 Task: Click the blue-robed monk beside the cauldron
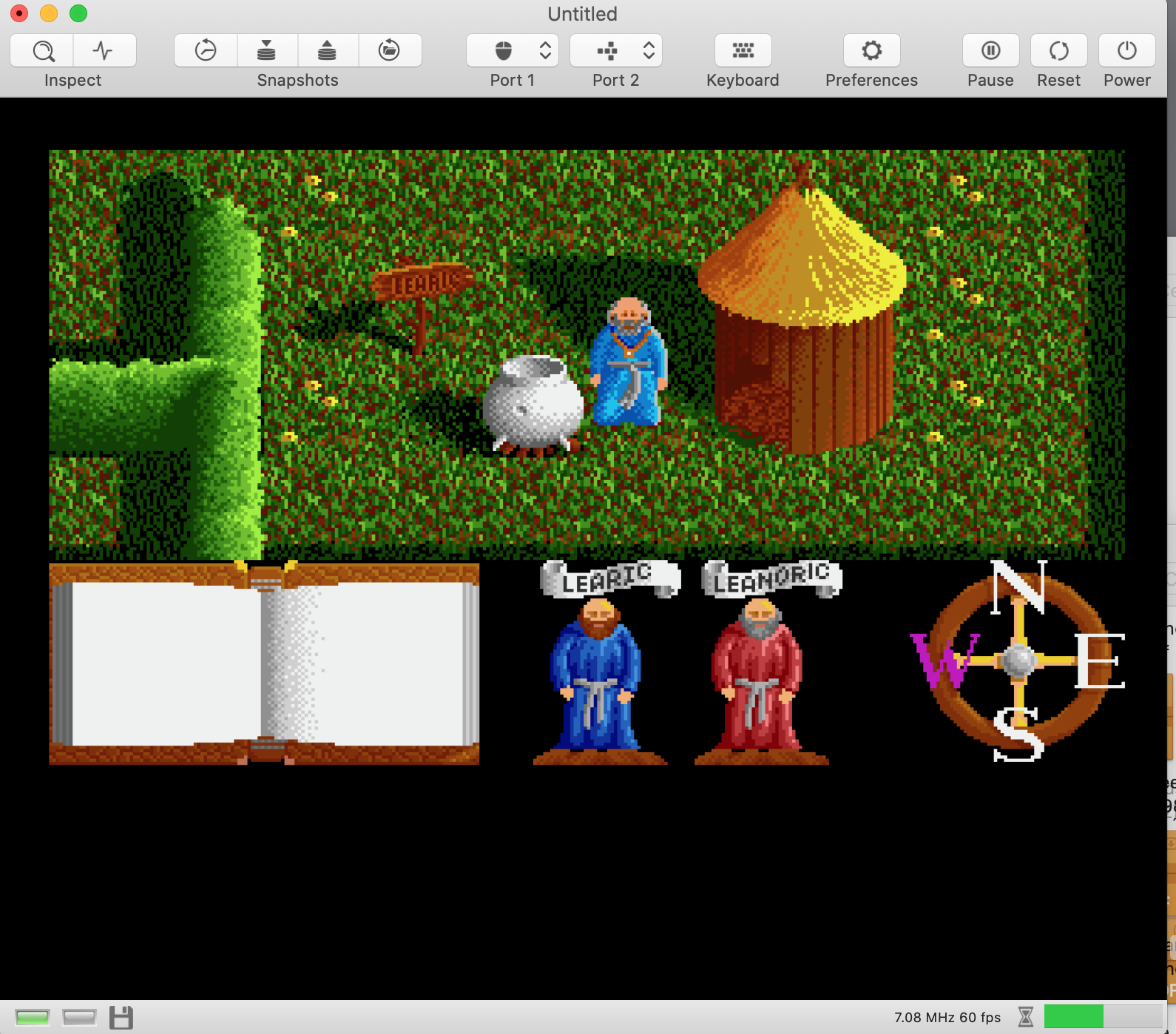point(629,362)
